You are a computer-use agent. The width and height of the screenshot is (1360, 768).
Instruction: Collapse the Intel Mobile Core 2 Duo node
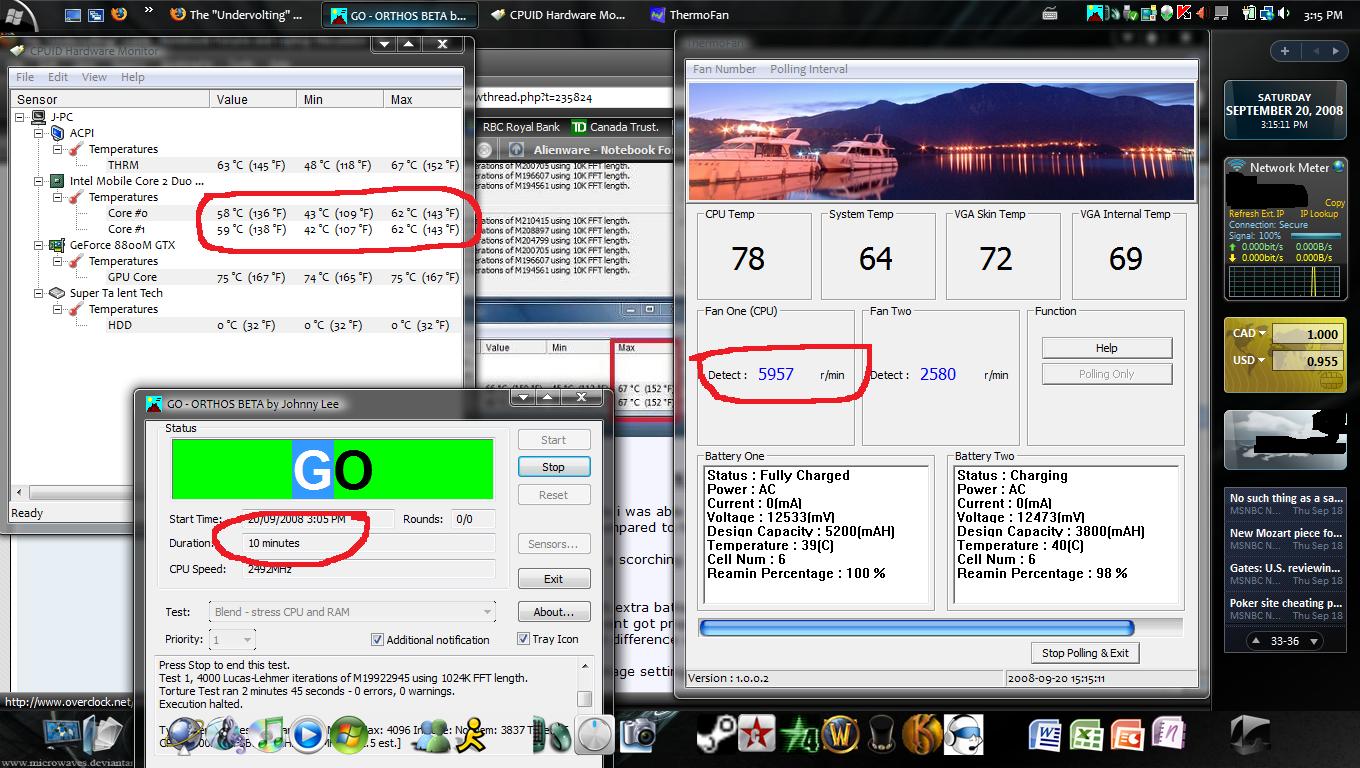(40, 181)
